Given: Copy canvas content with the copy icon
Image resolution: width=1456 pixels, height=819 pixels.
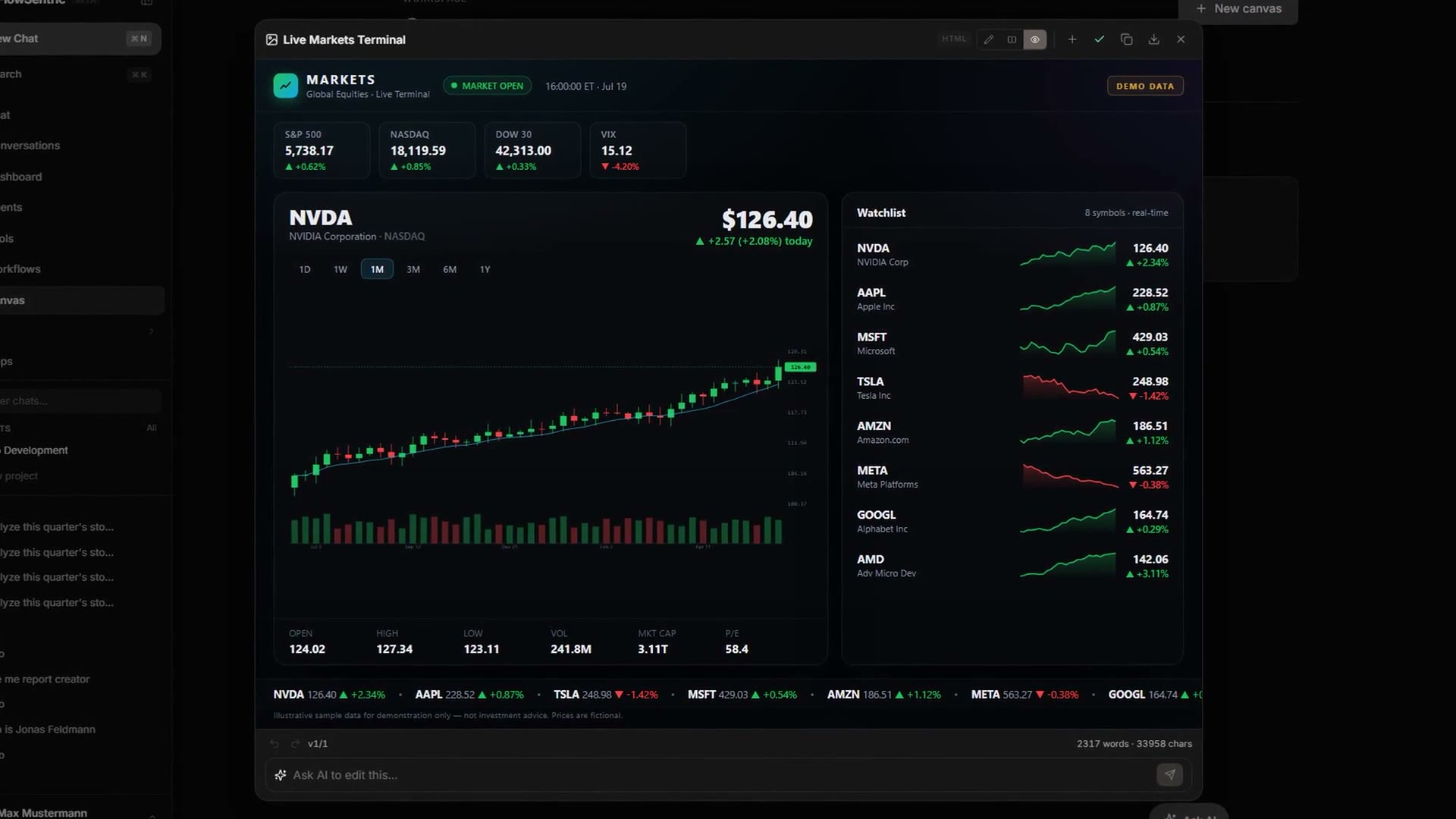Looking at the screenshot, I should click(x=1126, y=39).
